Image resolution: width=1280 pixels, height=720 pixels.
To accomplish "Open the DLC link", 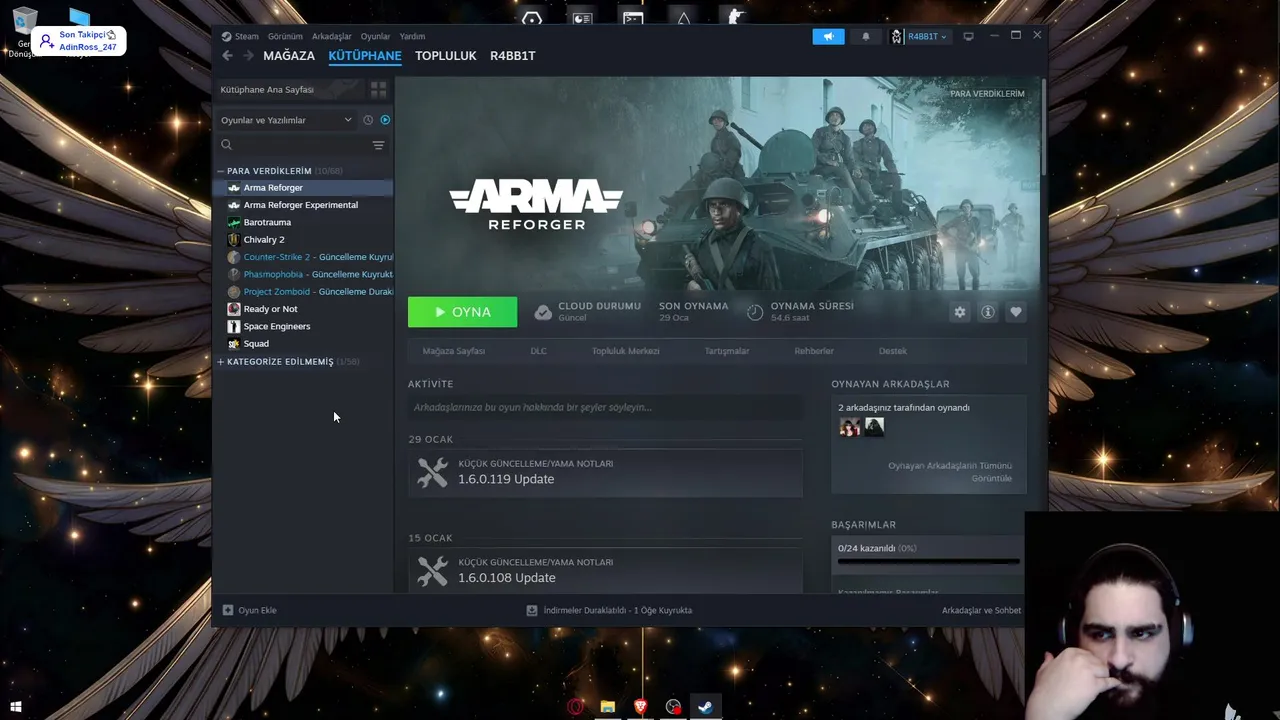I will click(x=538, y=351).
